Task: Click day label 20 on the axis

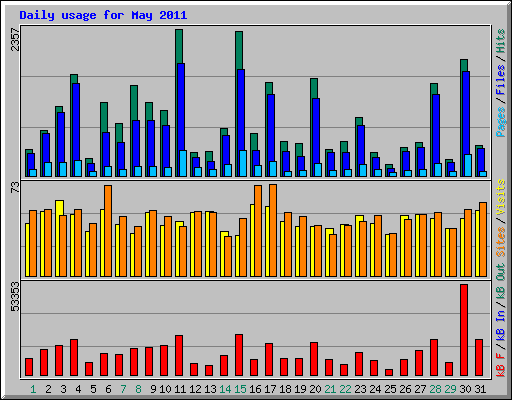Action: point(315,389)
